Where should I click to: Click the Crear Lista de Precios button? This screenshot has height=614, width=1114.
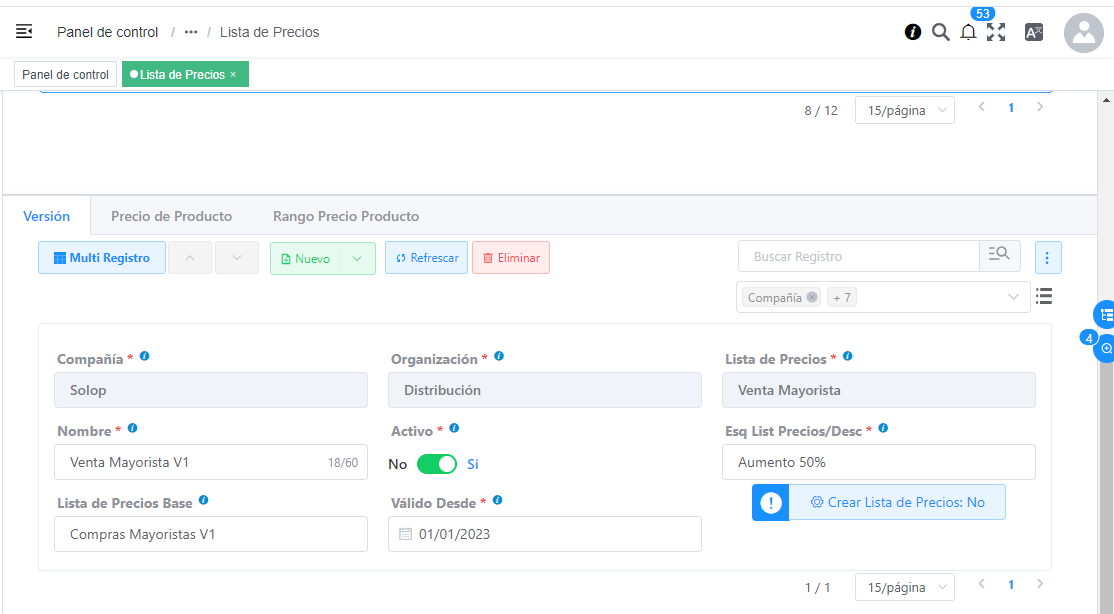[x=896, y=502]
